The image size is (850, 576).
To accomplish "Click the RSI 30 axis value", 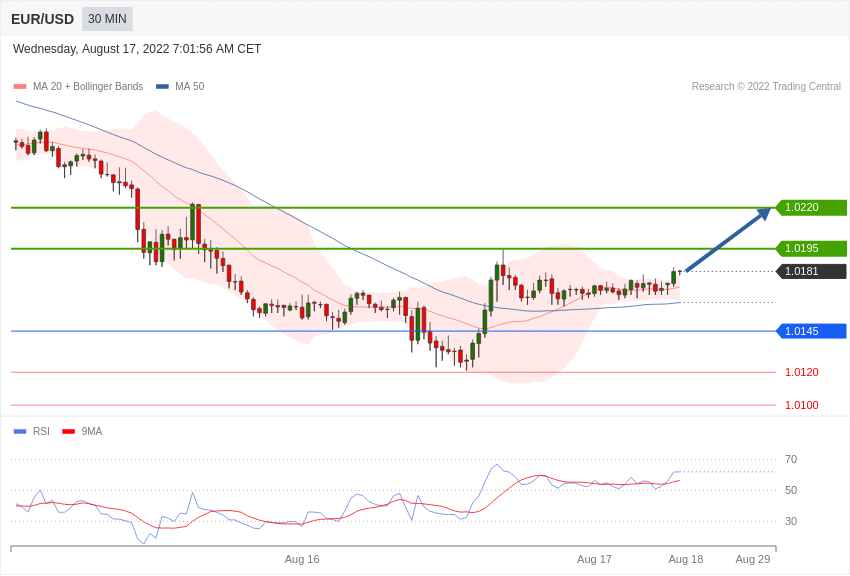I will pos(791,521).
